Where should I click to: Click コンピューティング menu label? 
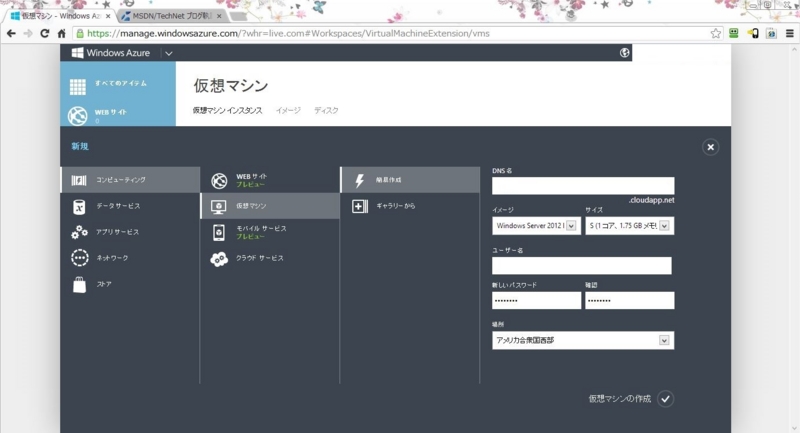pyautogui.click(x=121, y=180)
